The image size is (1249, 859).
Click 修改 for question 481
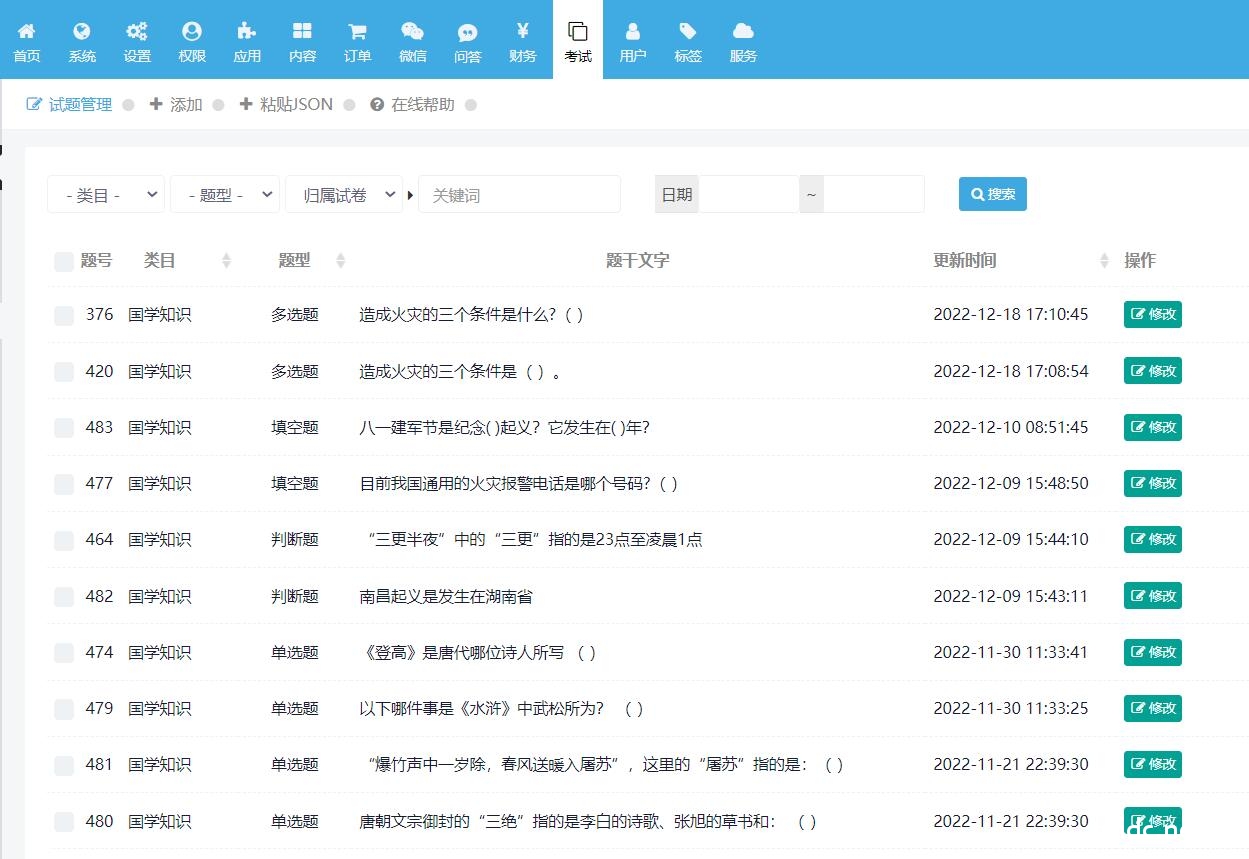1153,764
